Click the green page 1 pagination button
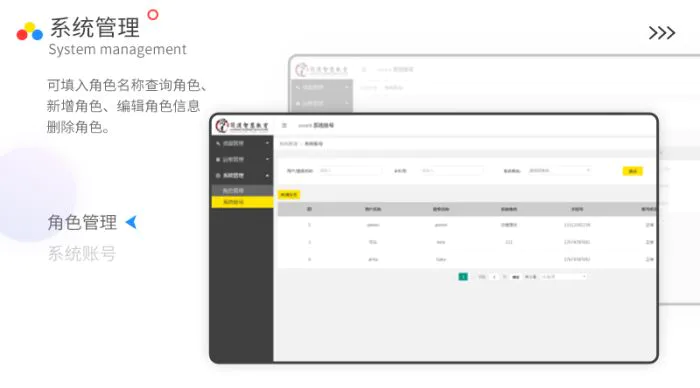Image resolution: width=700 pixels, height=388 pixels. [463, 277]
